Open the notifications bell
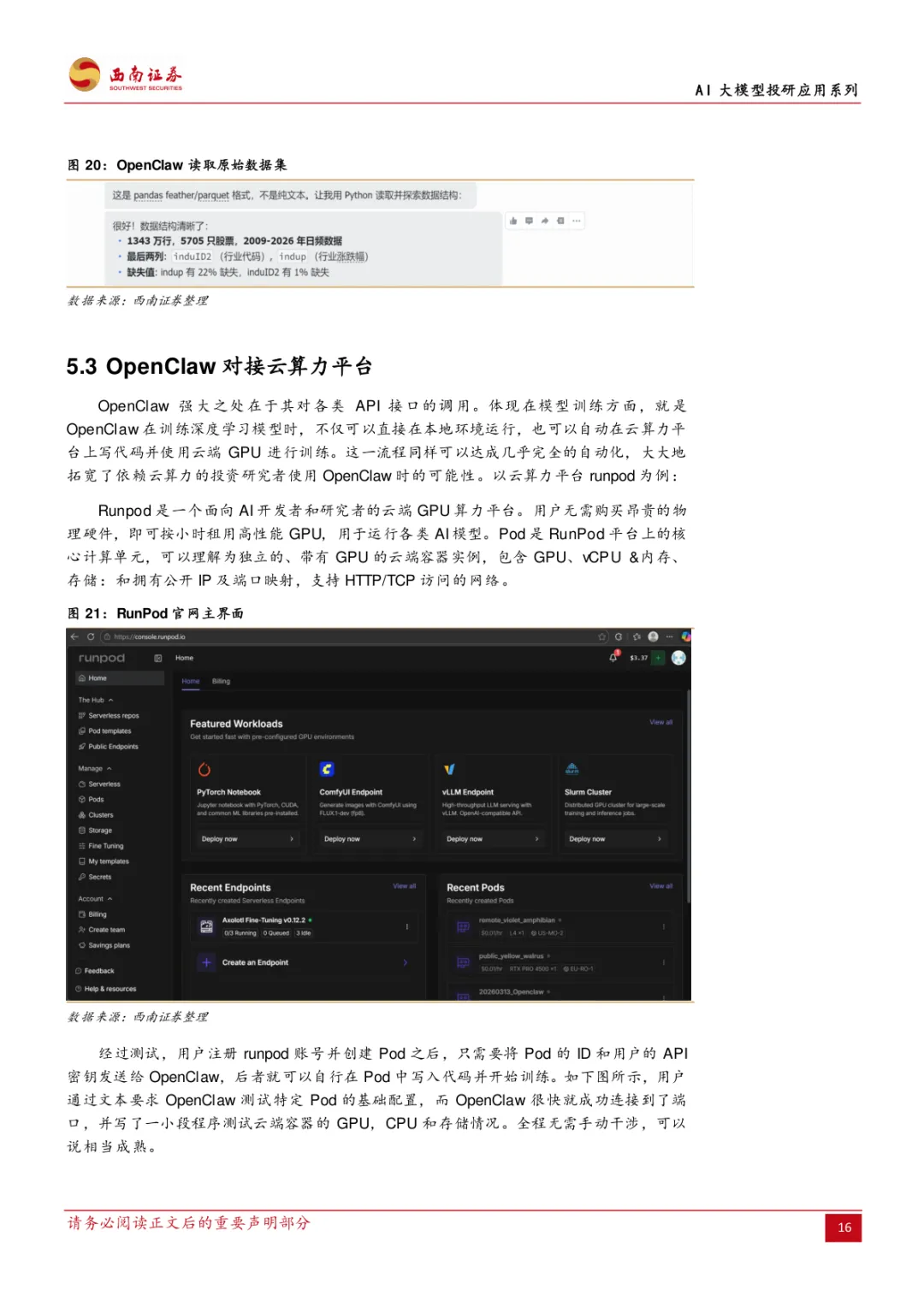924x1307 pixels. click(x=613, y=657)
